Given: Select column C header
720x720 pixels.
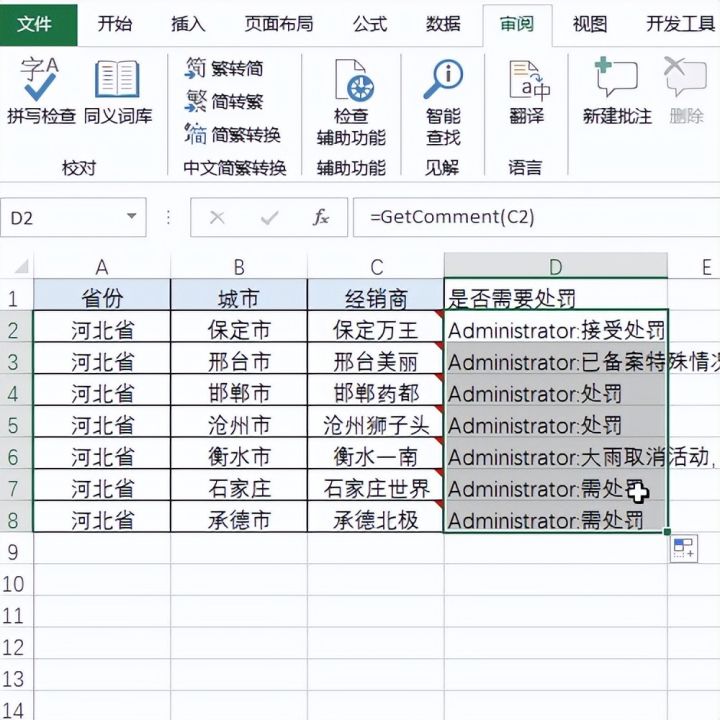Looking at the screenshot, I should click(376, 267).
